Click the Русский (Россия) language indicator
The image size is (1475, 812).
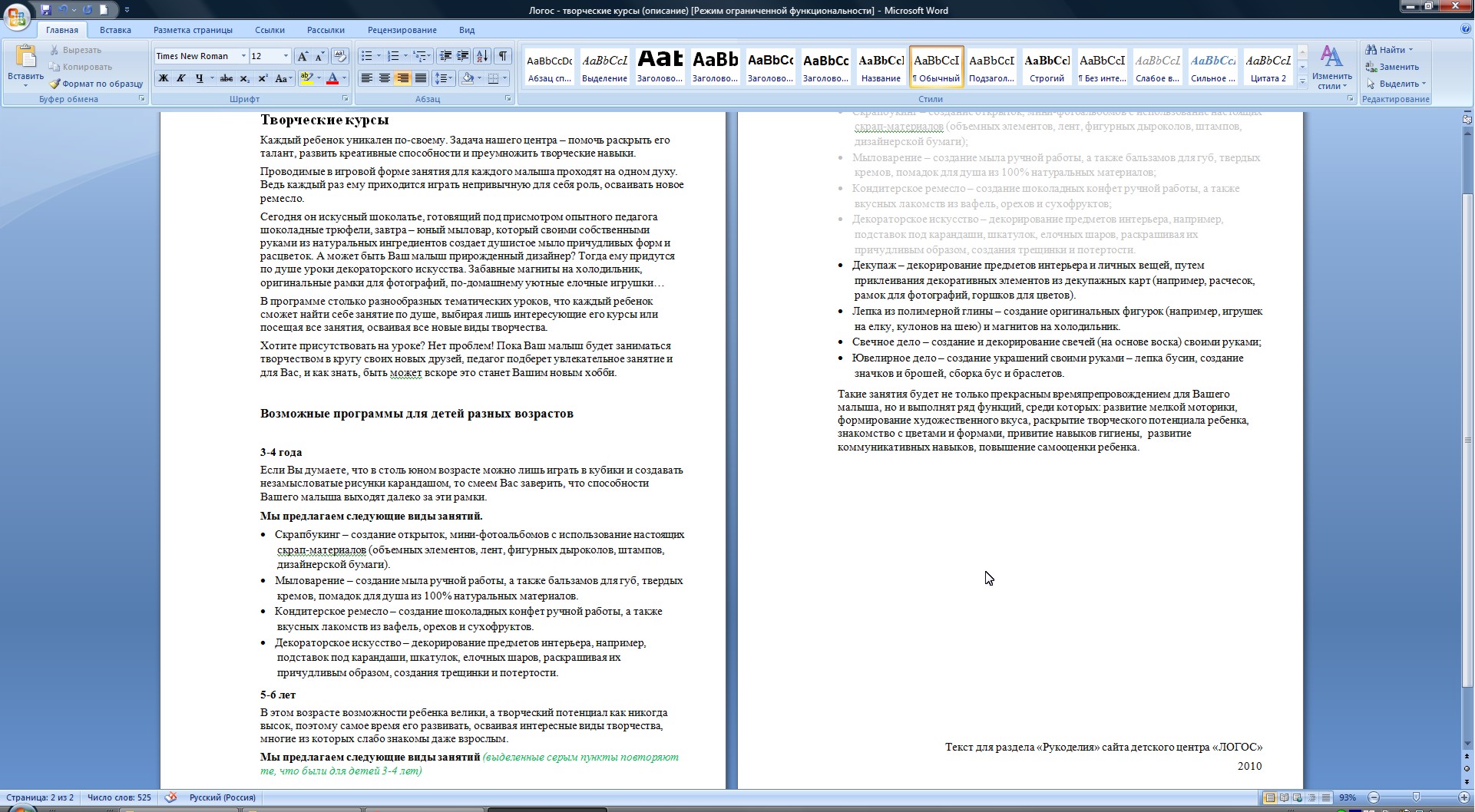point(222,797)
